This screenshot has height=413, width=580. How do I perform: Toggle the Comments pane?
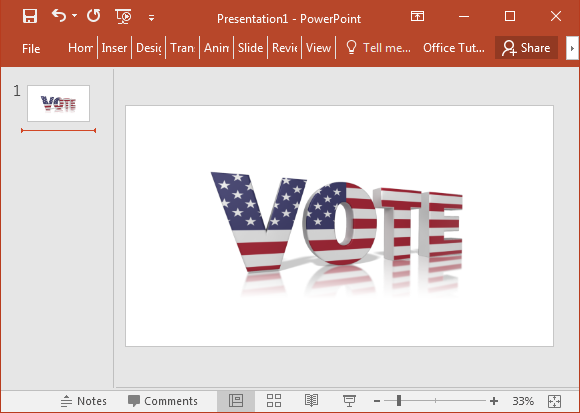163,401
